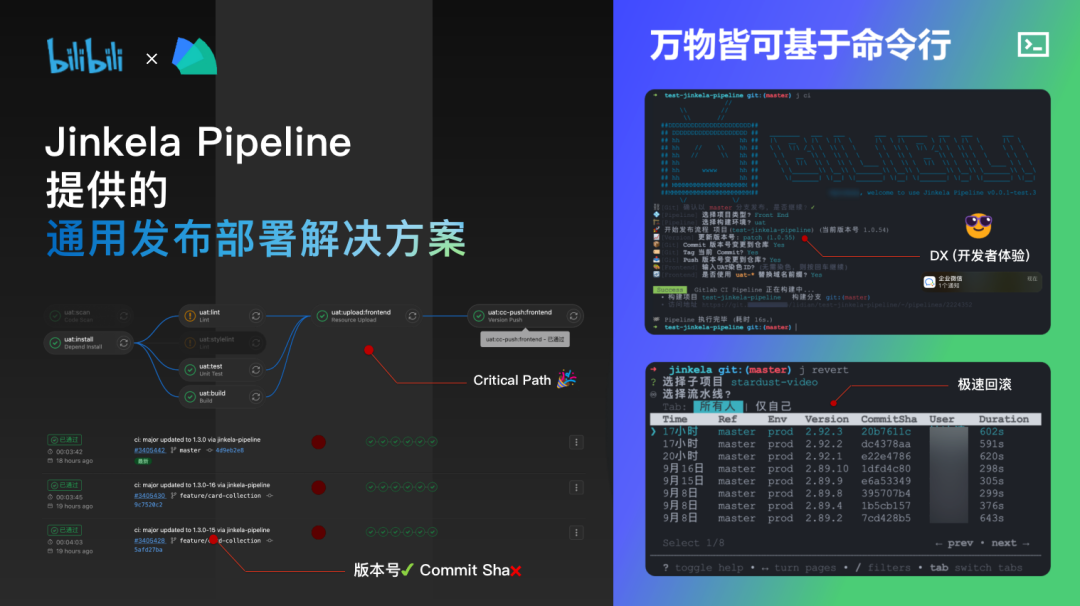Retry the uat:scan Code Scan job
This screenshot has width=1080, height=606.
124,316
